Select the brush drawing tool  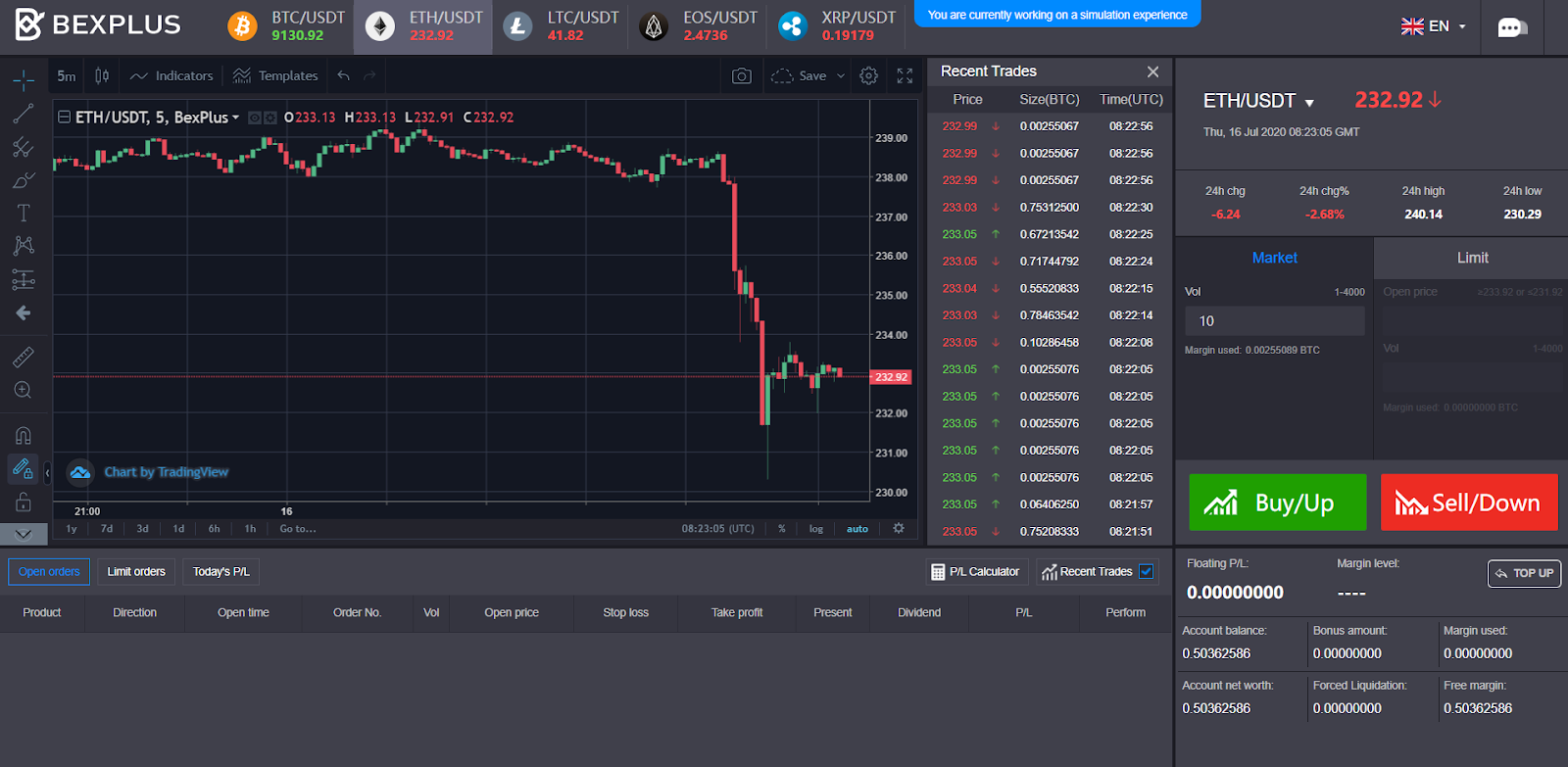pos(24,180)
